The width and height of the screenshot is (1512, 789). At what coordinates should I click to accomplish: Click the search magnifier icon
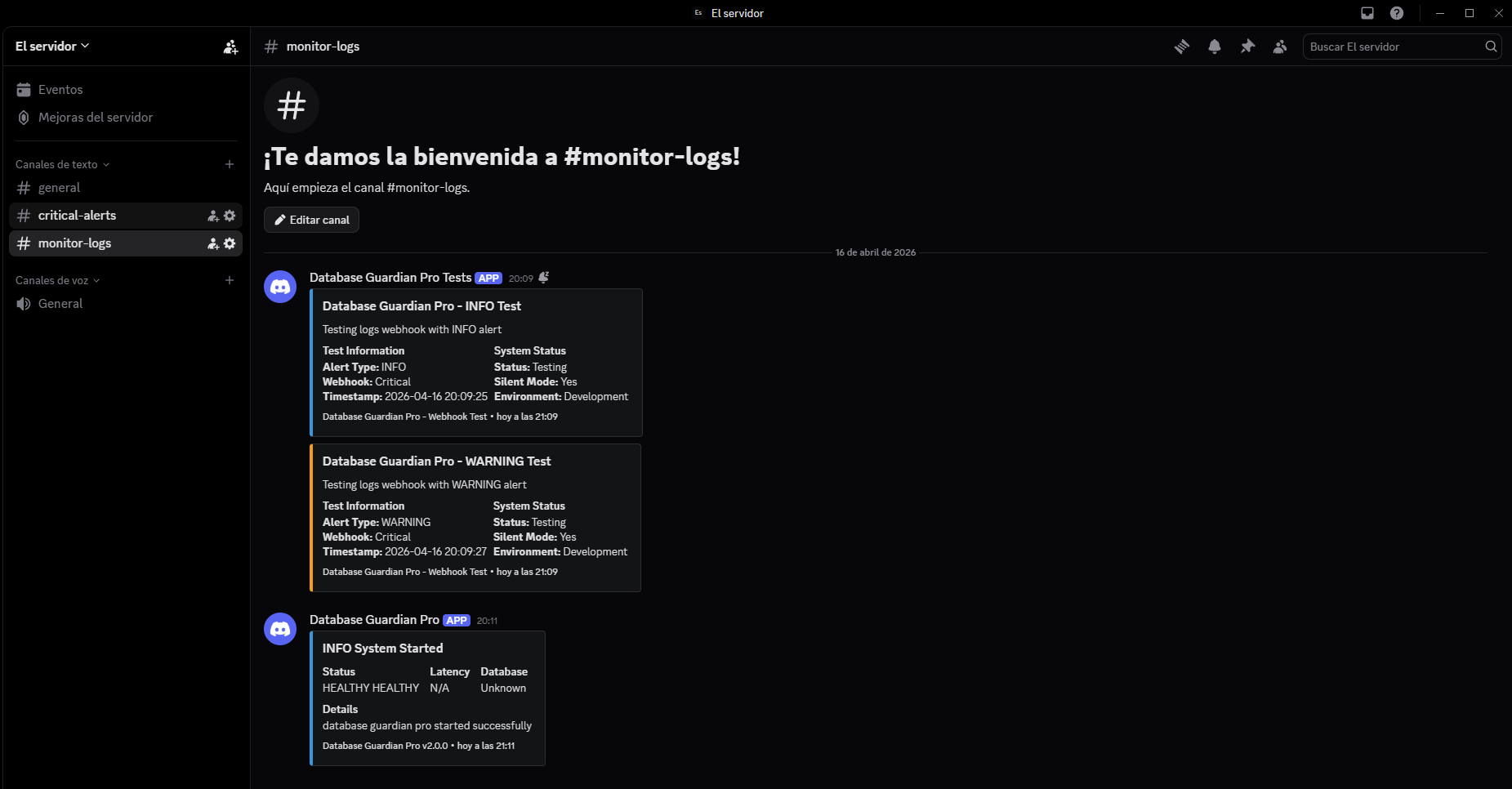pos(1491,47)
